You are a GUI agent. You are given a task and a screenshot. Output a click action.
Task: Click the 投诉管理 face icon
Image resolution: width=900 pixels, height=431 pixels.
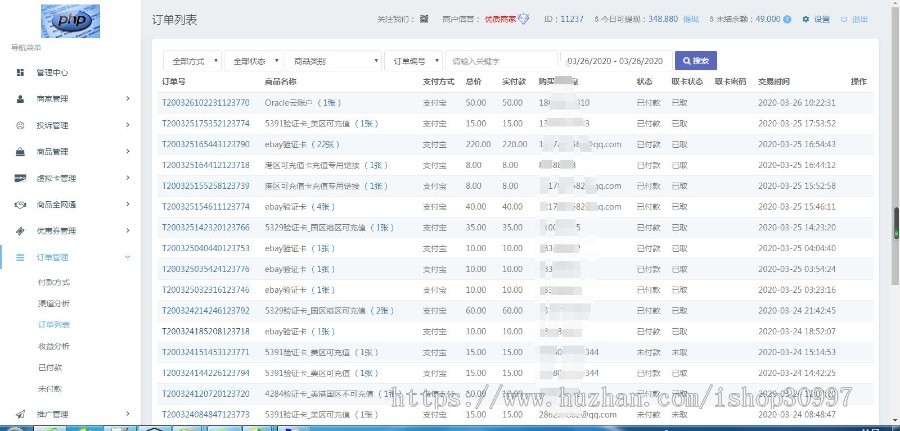point(20,125)
